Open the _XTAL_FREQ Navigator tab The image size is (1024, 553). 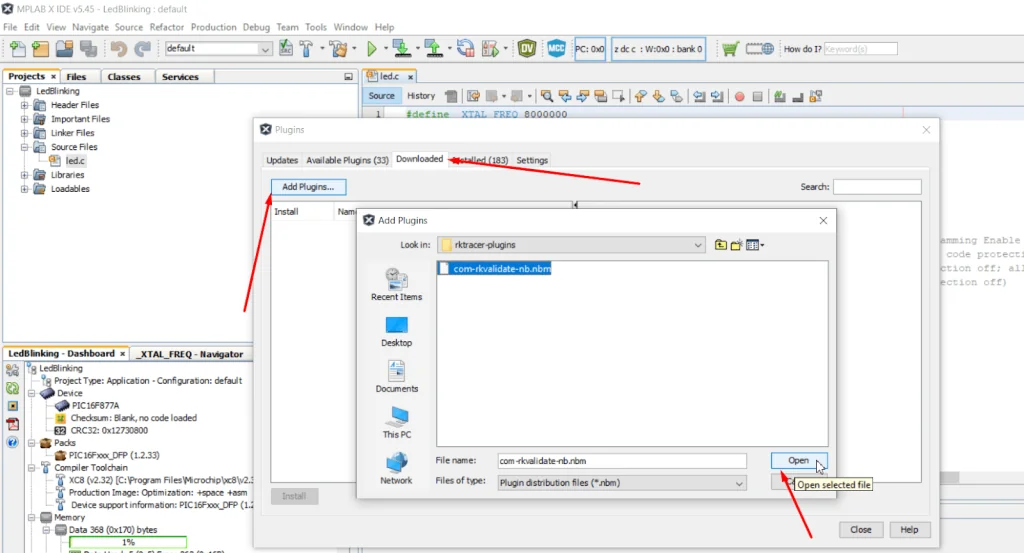[x=191, y=354]
